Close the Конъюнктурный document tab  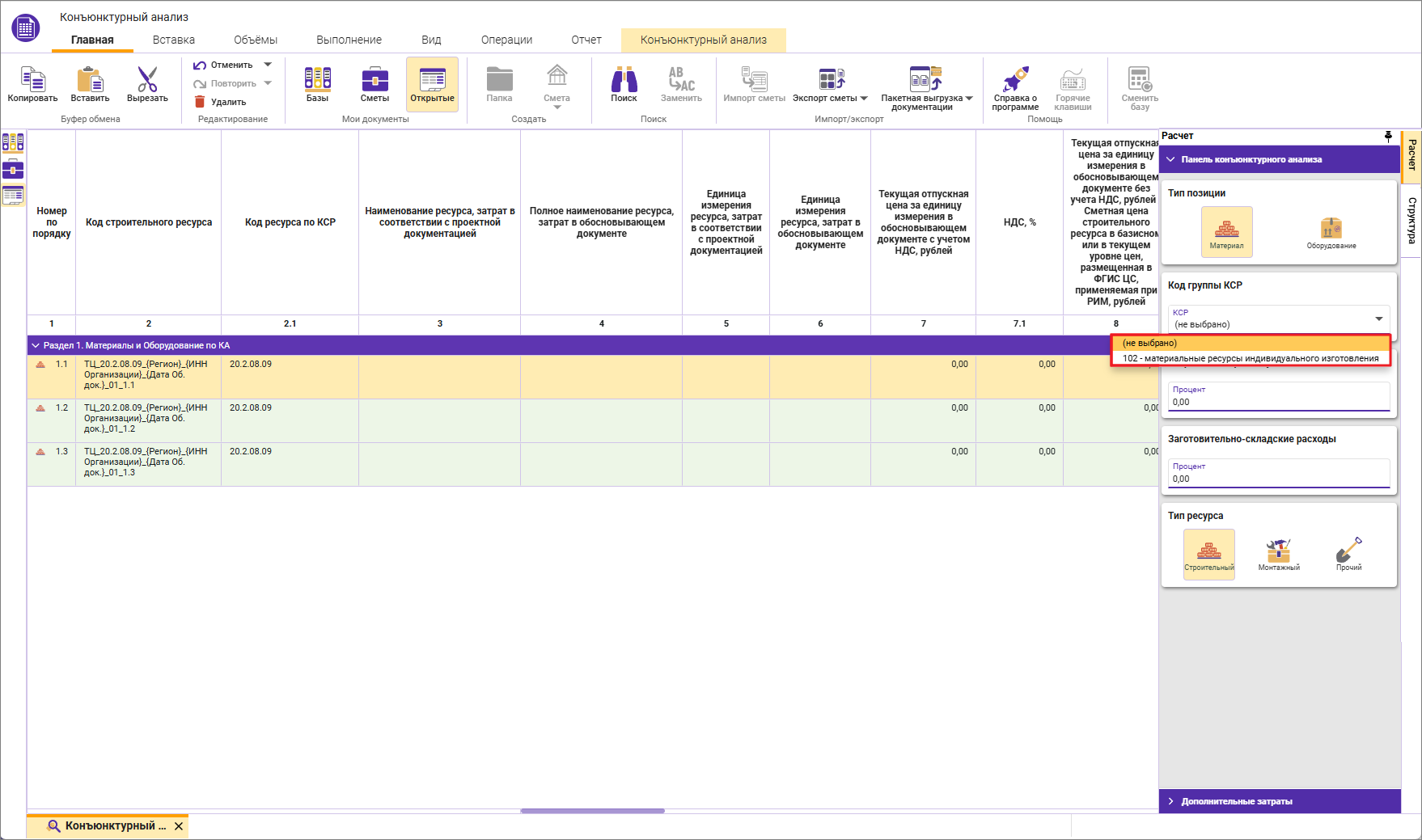[179, 826]
